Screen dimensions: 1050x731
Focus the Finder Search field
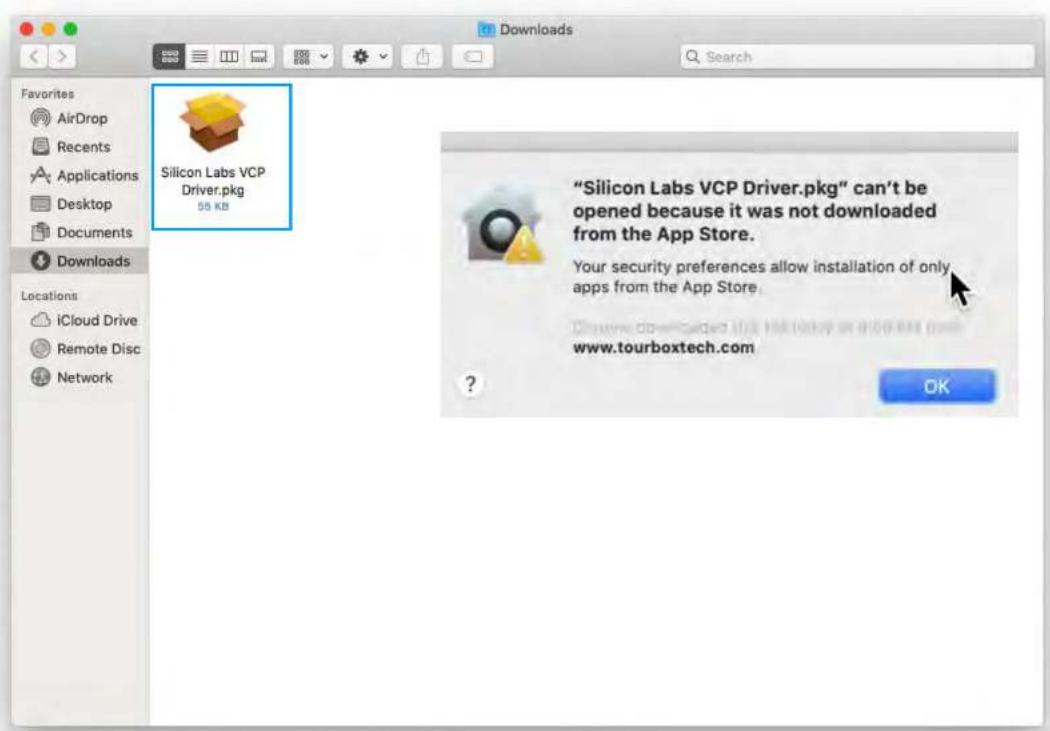[857, 57]
